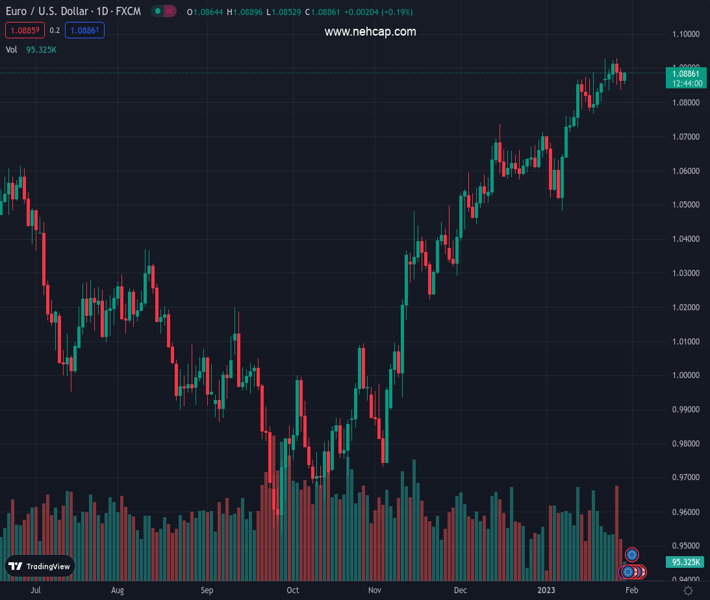
Task: Click the spread value 0.2 between prices
Action: pos(55,30)
